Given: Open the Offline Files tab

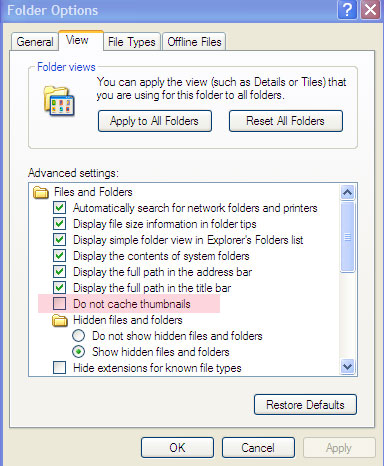Looking at the screenshot, I should (194, 42).
